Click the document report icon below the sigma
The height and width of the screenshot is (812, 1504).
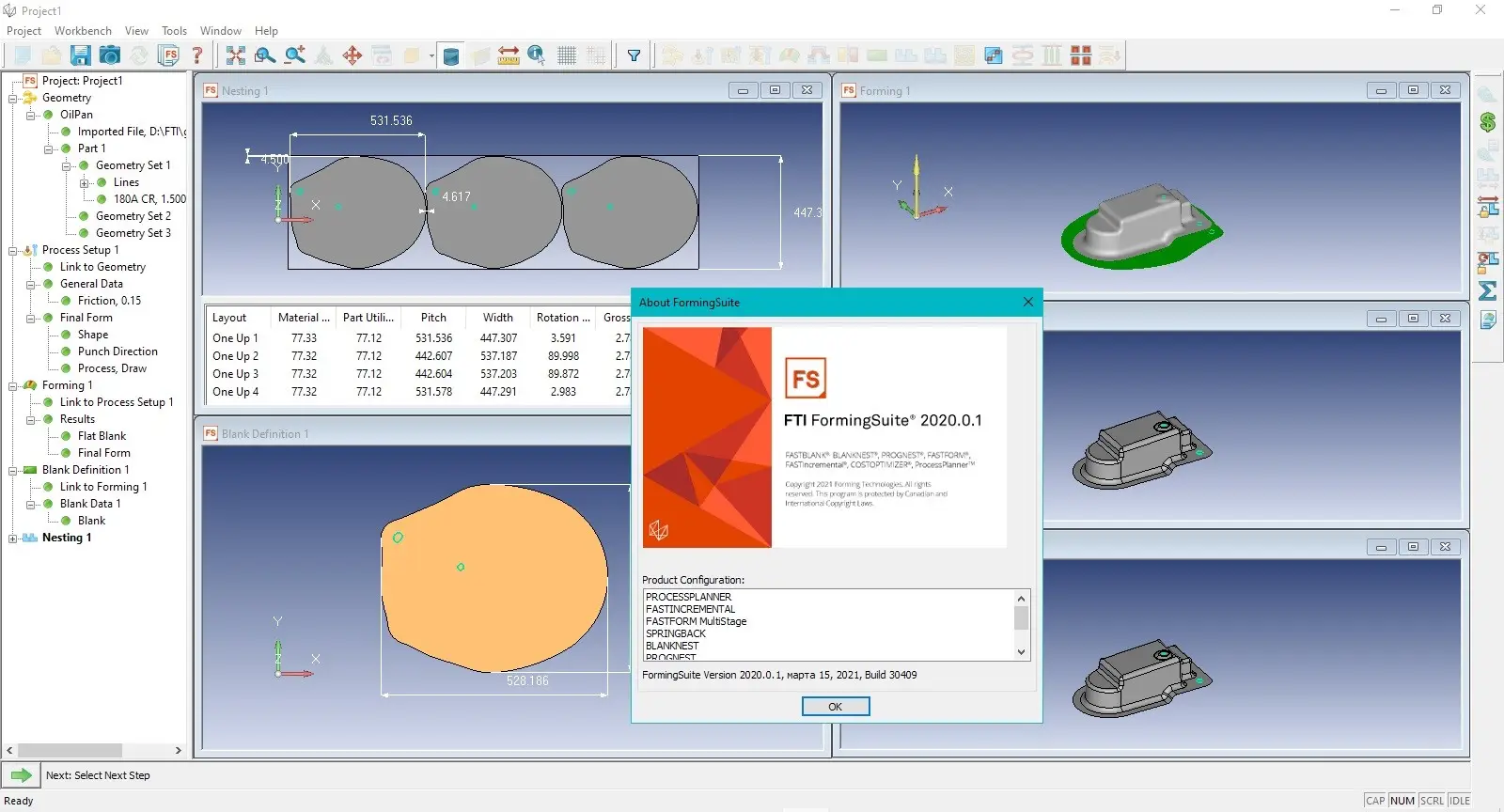click(1487, 320)
